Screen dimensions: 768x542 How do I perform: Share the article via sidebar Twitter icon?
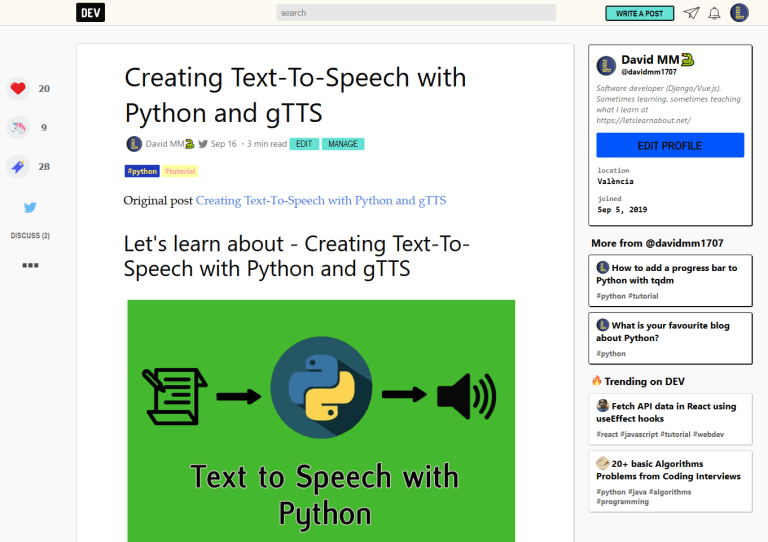(x=30, y=208)
